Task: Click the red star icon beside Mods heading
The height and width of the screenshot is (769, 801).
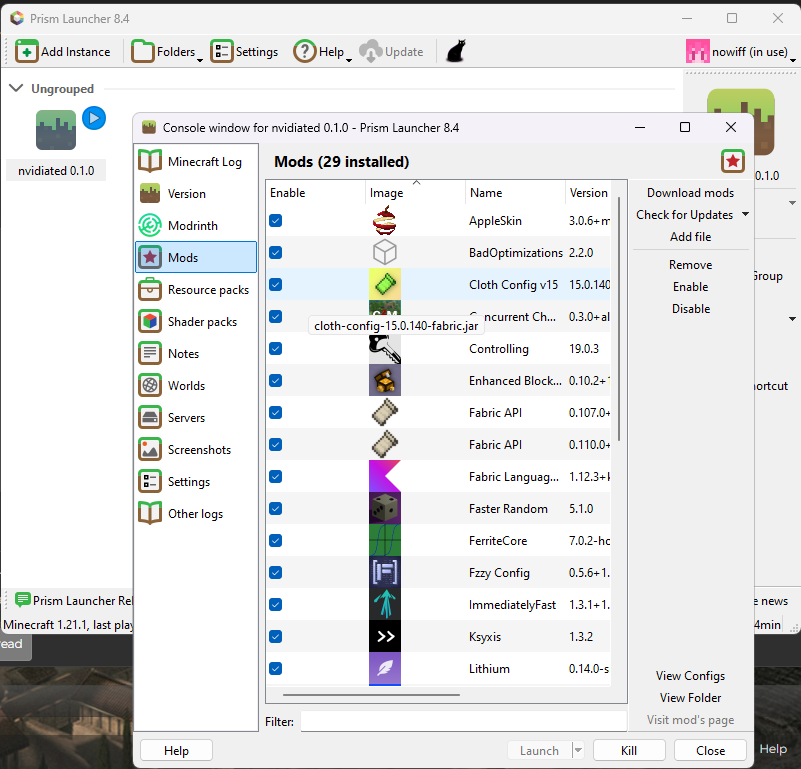Action: (x=733, y=161)
